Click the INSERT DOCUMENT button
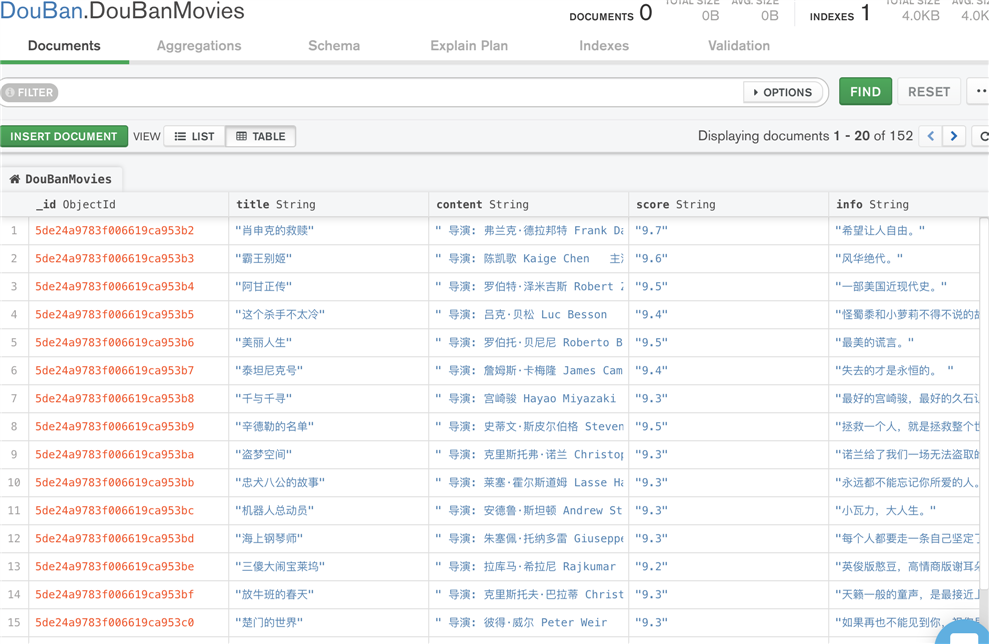This screenshot has width=989, height=644. click(64, 136)
